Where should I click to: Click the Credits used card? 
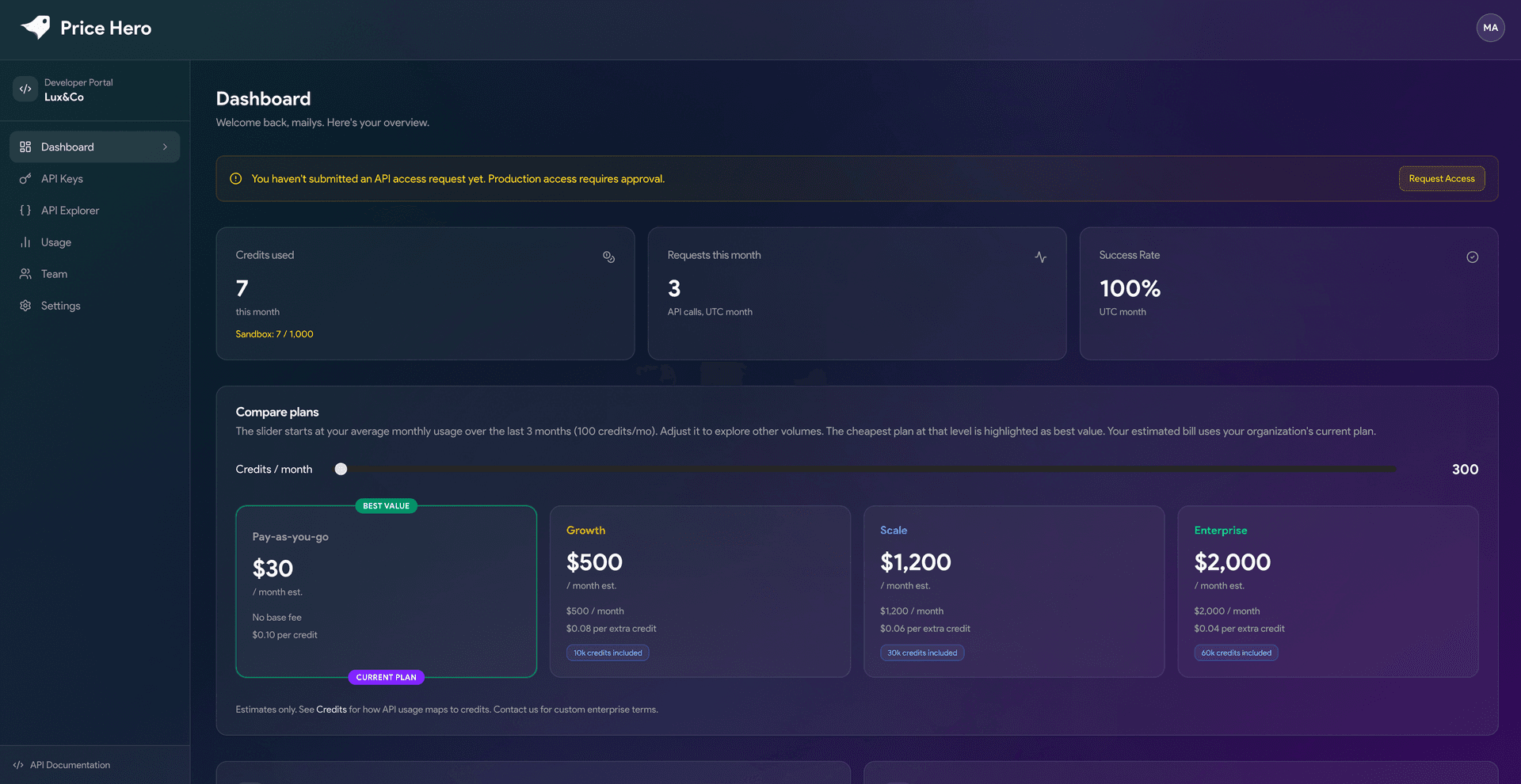point(425,294)
